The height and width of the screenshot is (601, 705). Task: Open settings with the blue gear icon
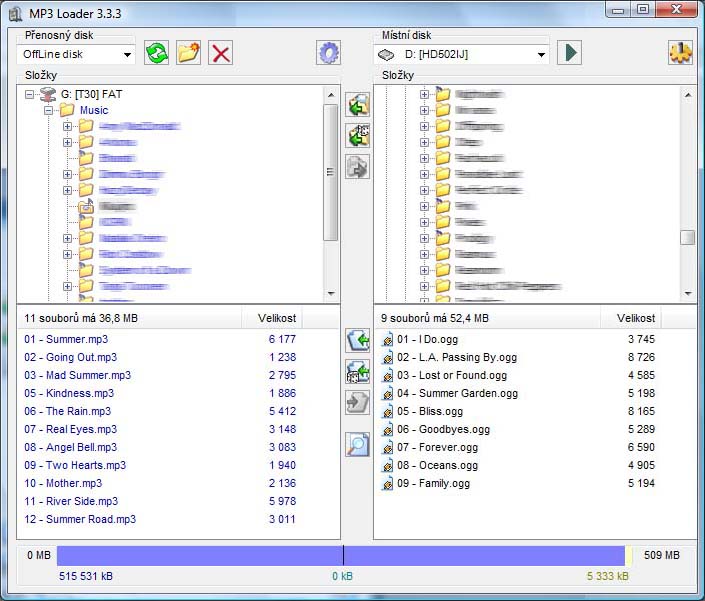tap(329, 53)
